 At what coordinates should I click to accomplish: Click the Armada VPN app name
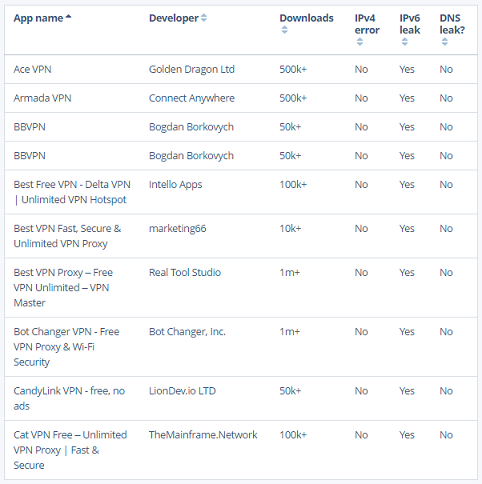coord(42,98)
